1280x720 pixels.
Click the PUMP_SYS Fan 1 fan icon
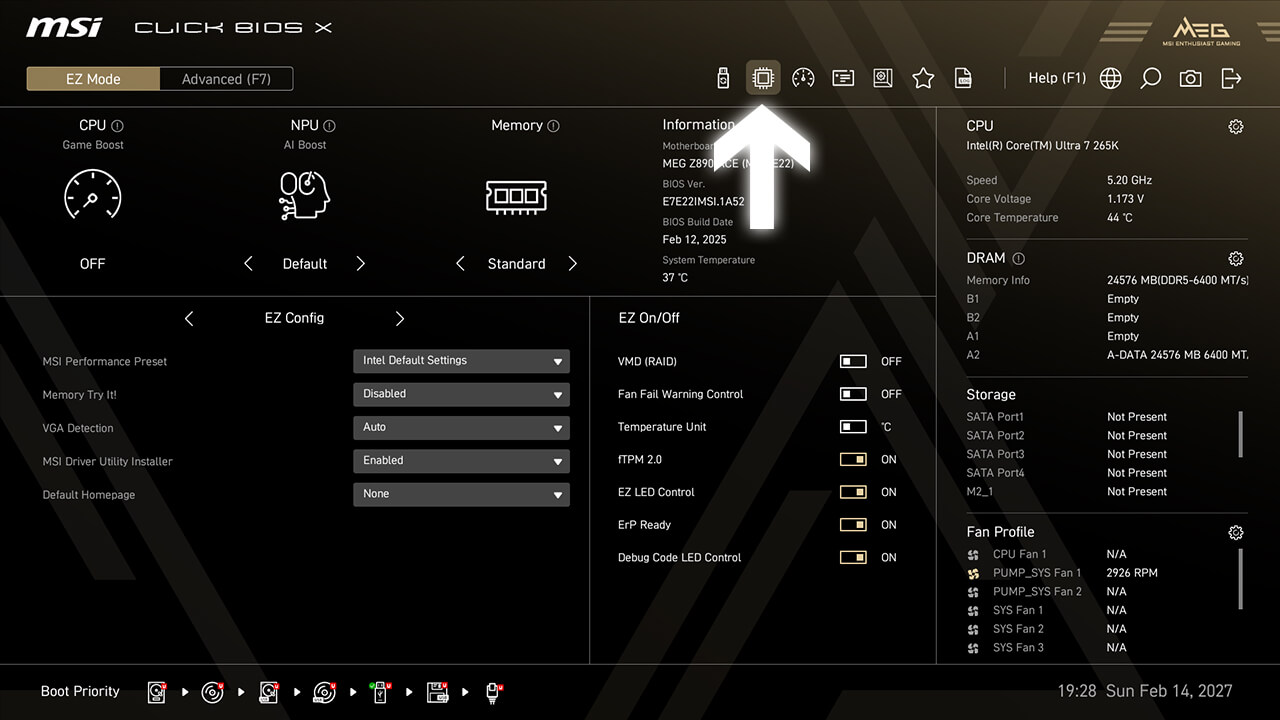click(974, 574)
